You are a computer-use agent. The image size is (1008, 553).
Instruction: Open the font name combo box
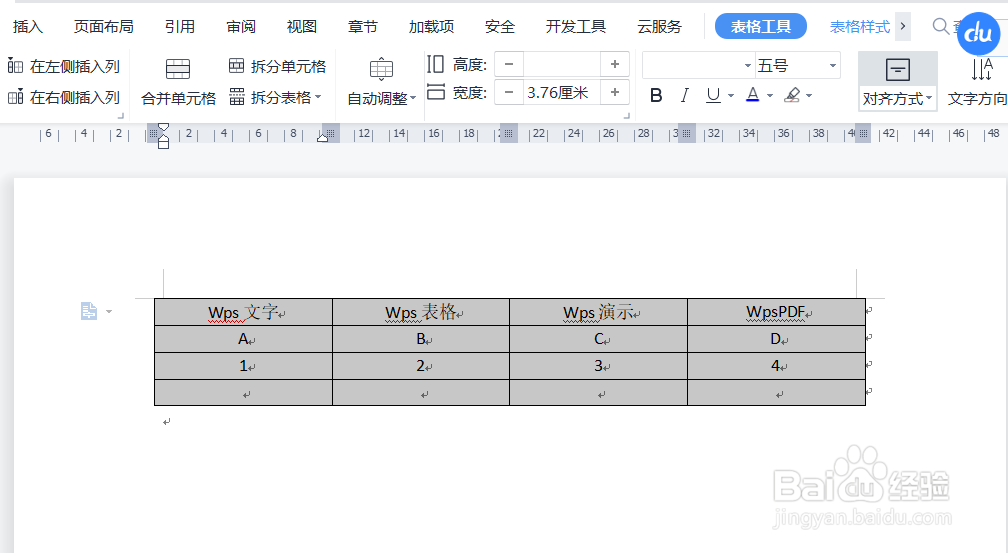click(698, 66)
